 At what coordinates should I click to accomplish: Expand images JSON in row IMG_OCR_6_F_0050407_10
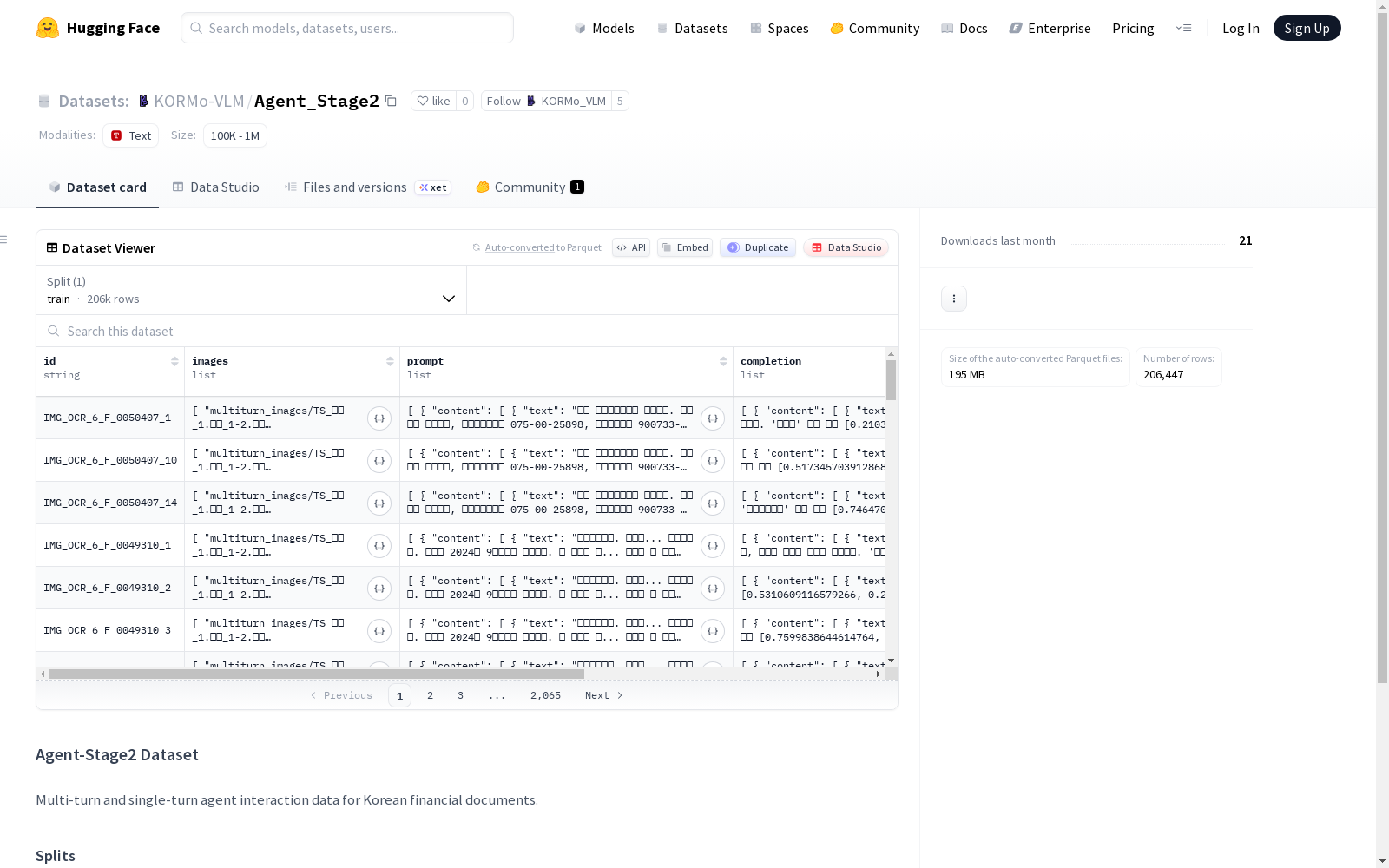click(379, 461)
